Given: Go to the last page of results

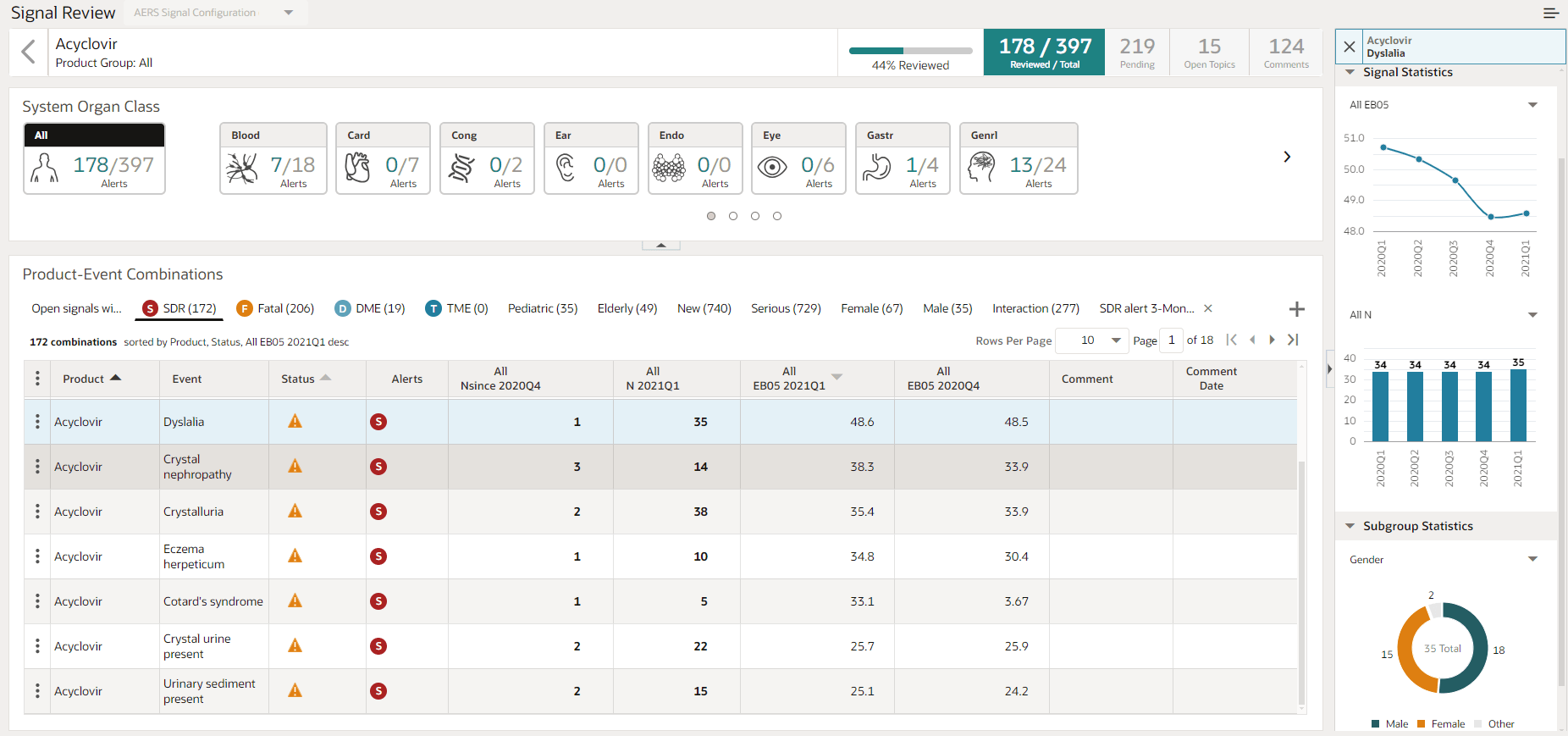Looking at the screenshot, I should [x=1293, y=340].
